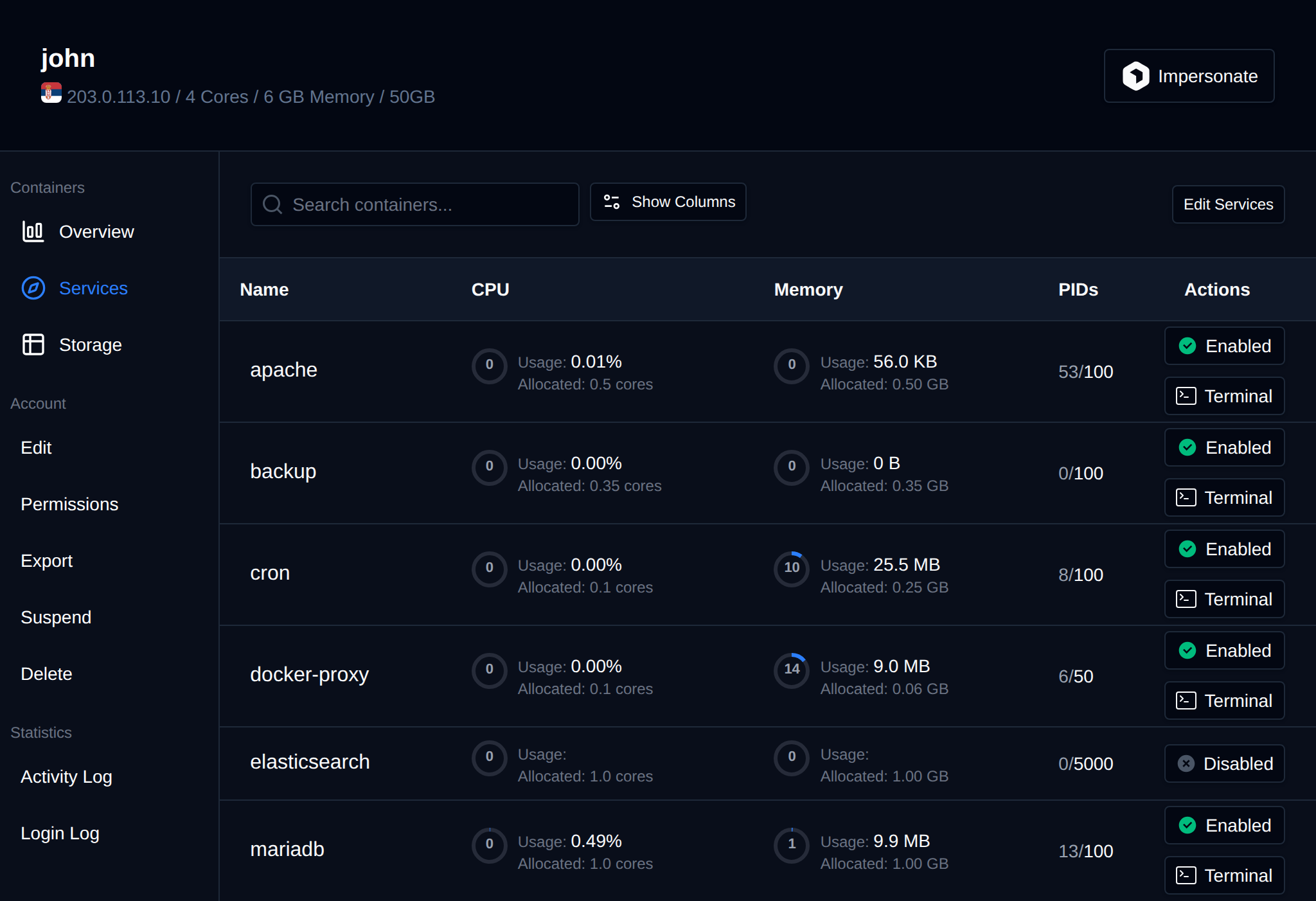Toggle mariadb Enabled status
This screenshot has width=1316, height=901.
point(1225,825)
